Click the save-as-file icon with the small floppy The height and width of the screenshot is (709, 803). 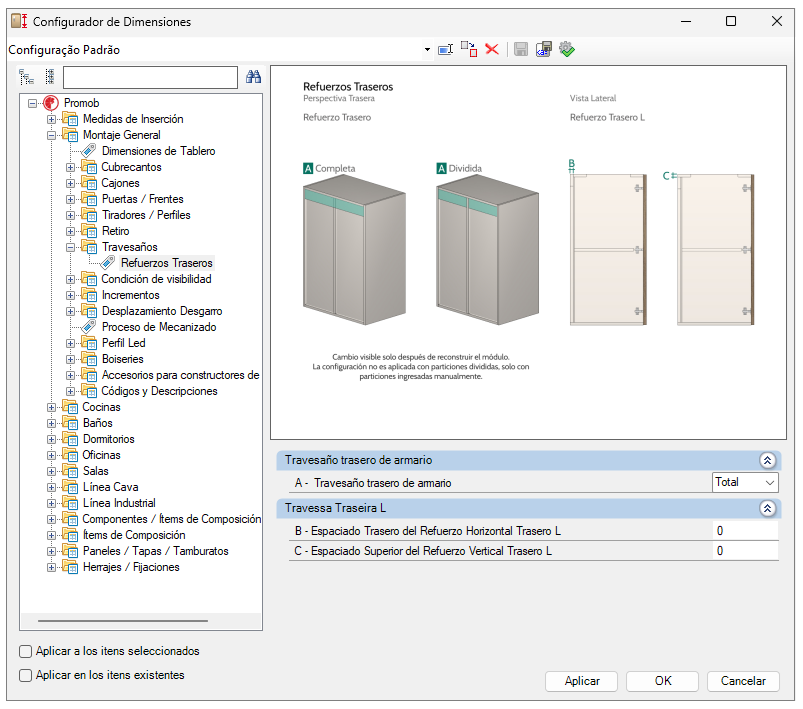click(x=544, y=50)
